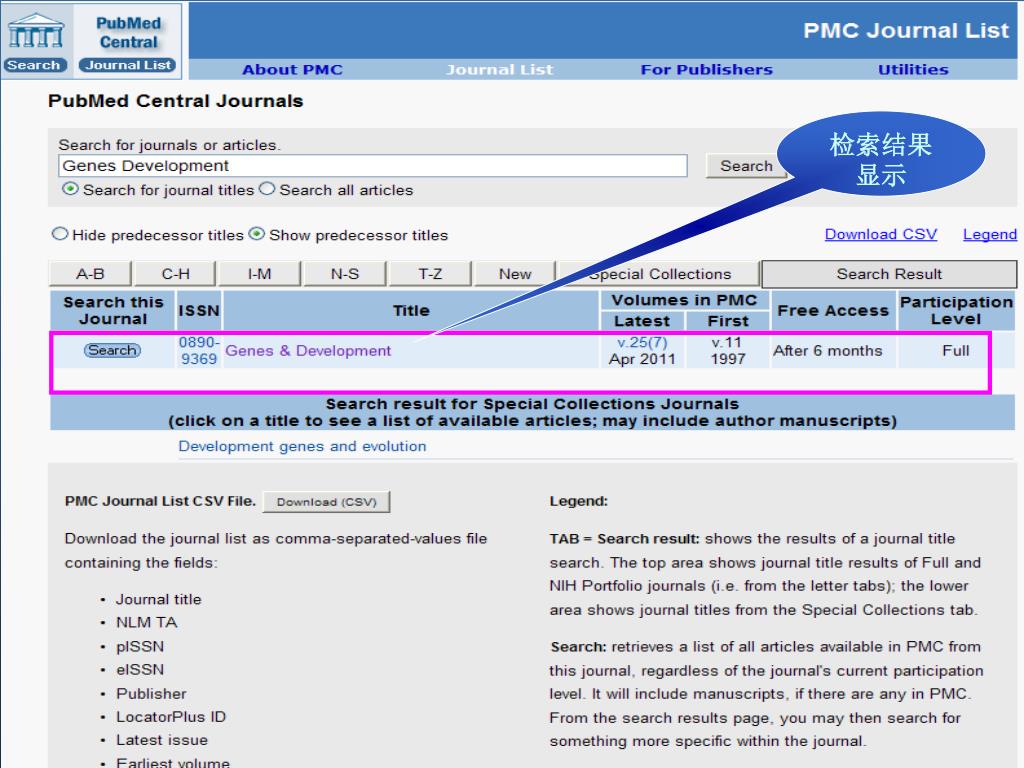Click first volume v.11 1997 cell
Image resolution: width=1024 pixels, height=768 pixels.
pos(728,351)
